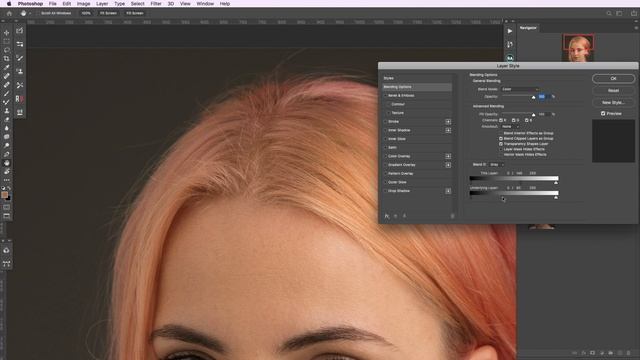
Task: Toggle Transparency Shapes Layer checkbox
Action: point(501,144)
